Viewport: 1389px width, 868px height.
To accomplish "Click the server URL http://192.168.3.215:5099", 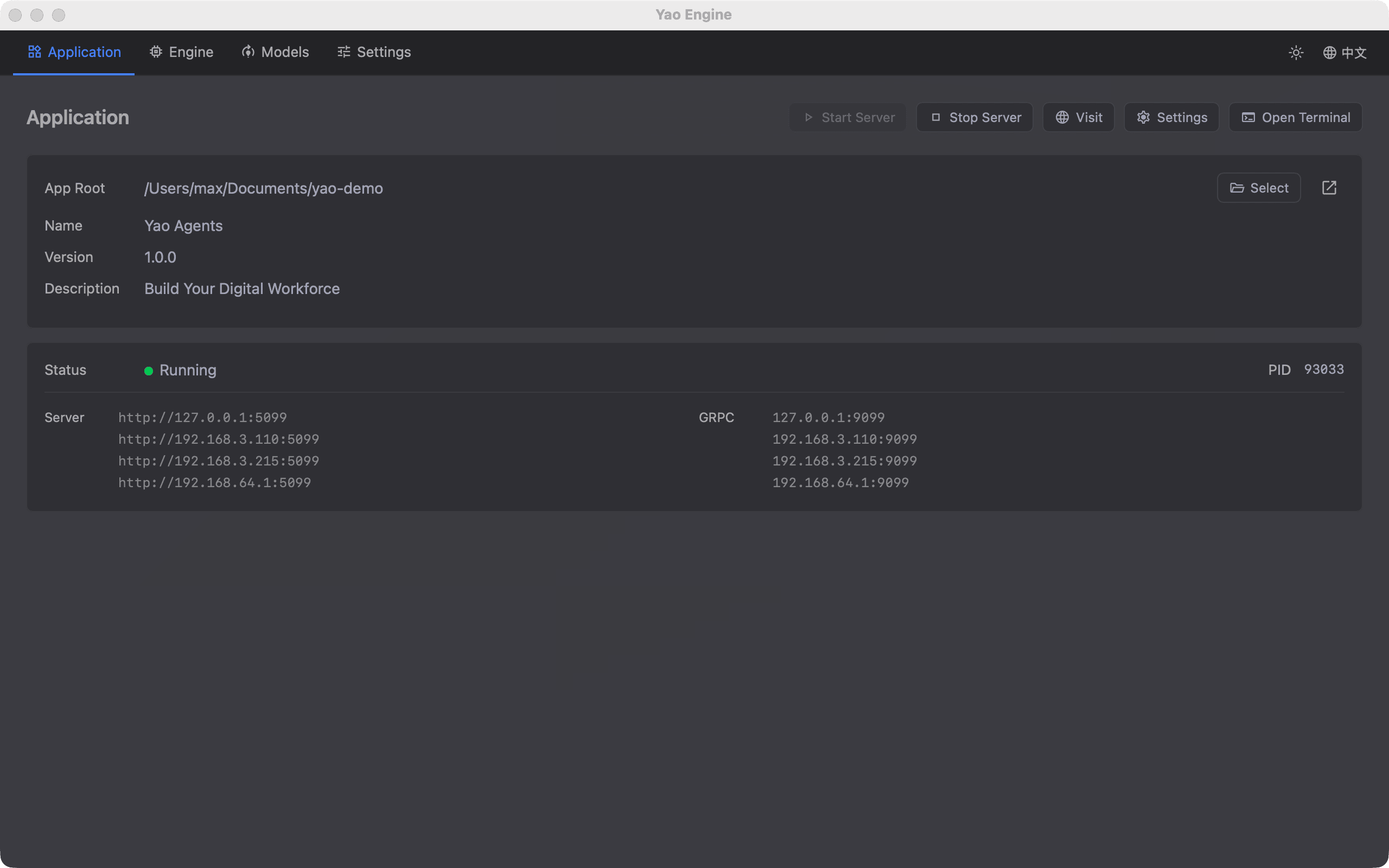I will coord(218,461).
